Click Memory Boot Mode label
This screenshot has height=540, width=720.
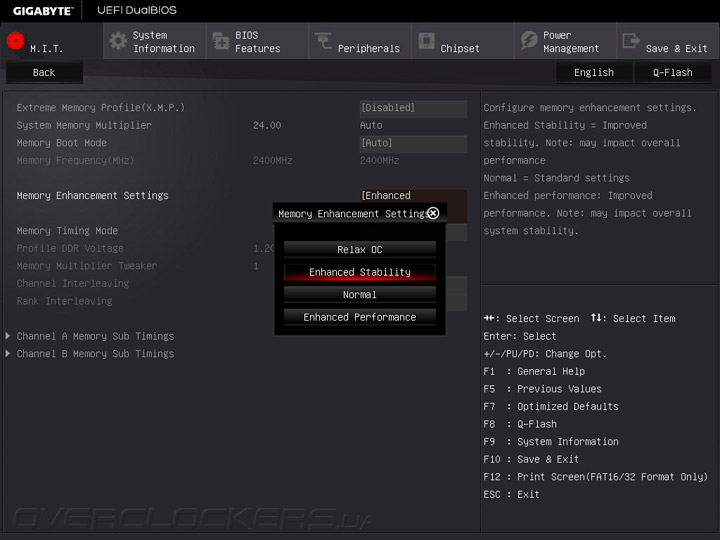[x=62, y=143]
